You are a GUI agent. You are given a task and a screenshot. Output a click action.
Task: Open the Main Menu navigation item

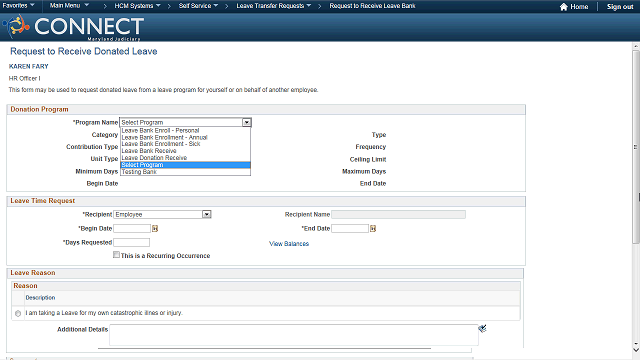click(69, 6)
